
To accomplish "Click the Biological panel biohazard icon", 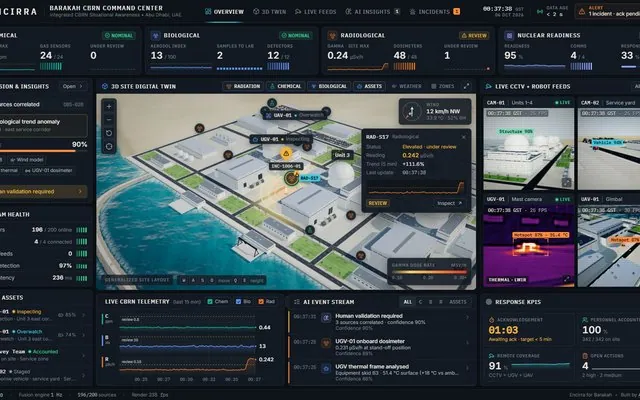I will 155,36.
